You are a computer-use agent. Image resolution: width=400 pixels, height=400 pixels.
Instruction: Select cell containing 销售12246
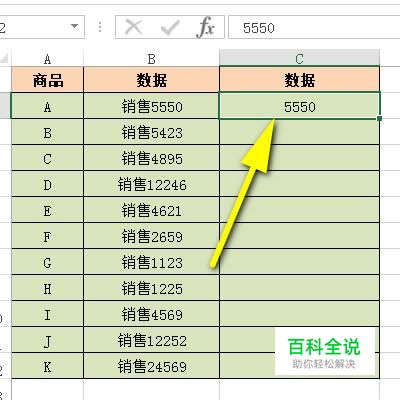coord(151,184)
